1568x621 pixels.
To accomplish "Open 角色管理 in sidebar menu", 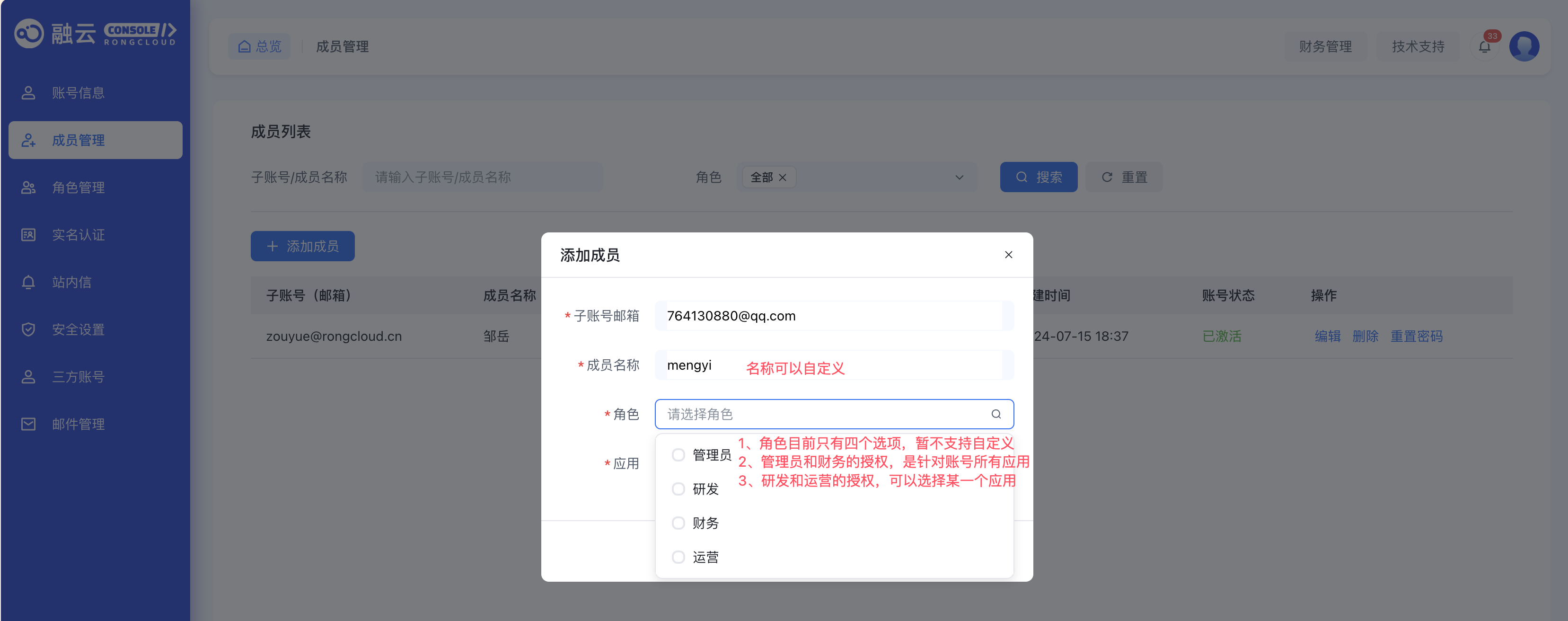I will pos(78,187).
